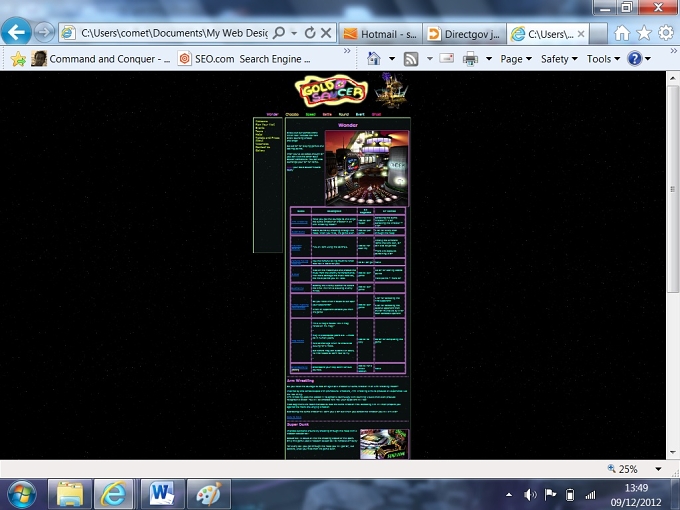Click the address bar URL field
The width and height of the screenshot is (680, 510).
[x=173, y=33]
